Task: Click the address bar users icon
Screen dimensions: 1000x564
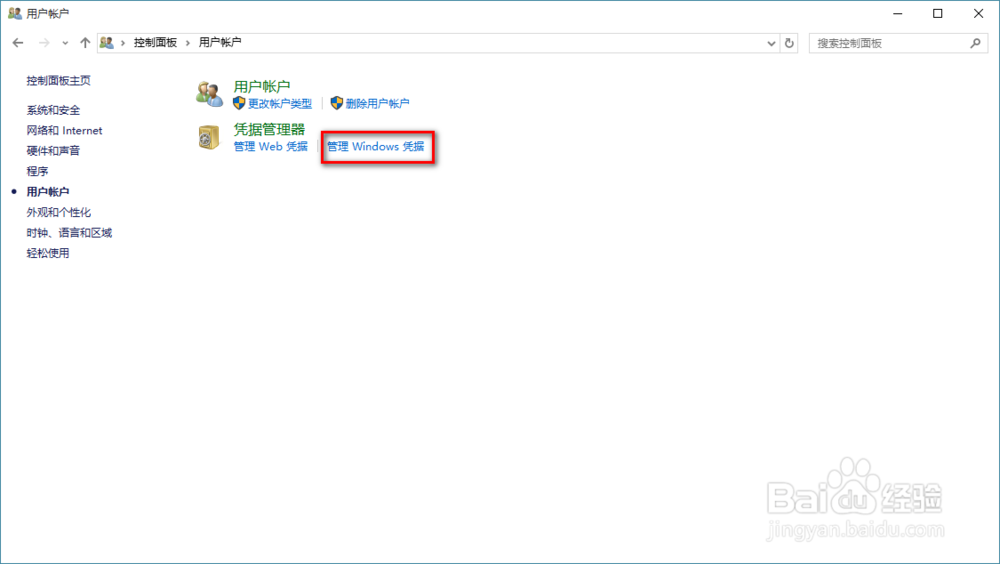Action: pyautogui.click(x=107, y=42)
